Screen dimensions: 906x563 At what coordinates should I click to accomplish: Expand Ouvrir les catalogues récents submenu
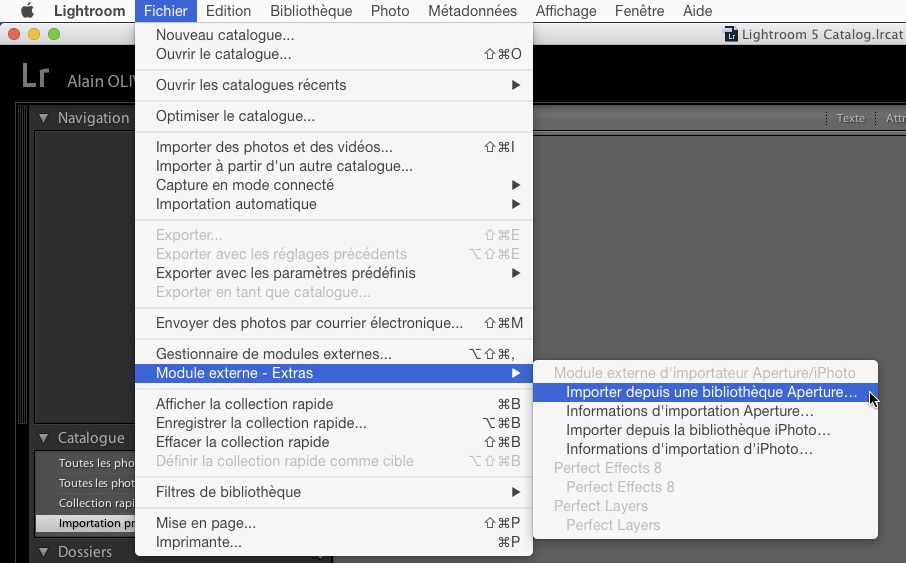click(334, 85)
